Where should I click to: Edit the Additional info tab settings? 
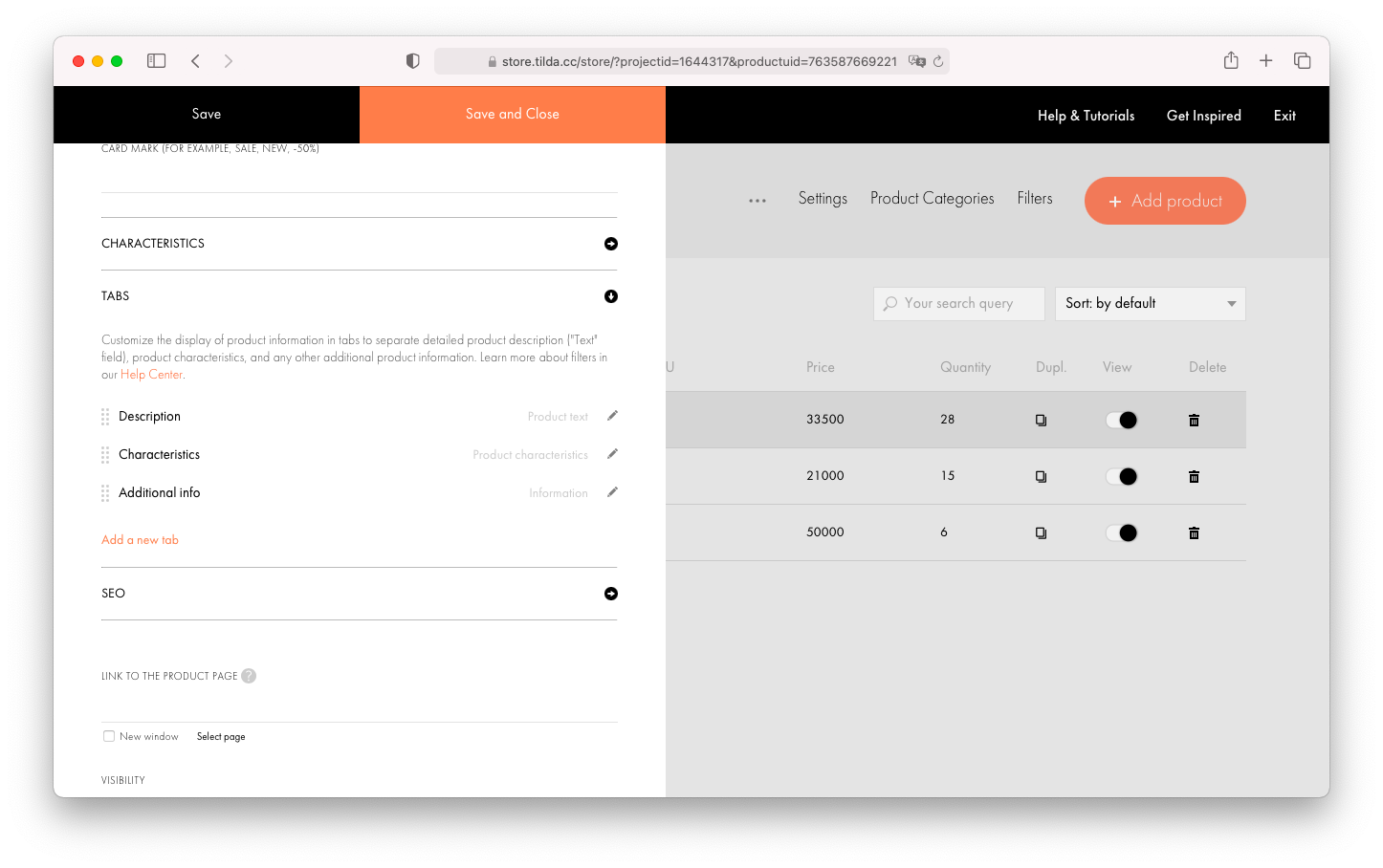[x=611, y=492]
